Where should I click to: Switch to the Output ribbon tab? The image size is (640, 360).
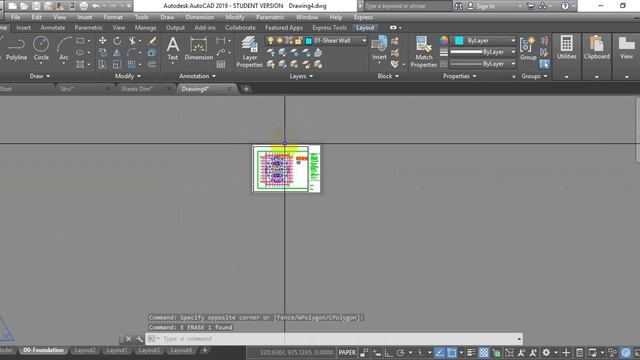175,28
